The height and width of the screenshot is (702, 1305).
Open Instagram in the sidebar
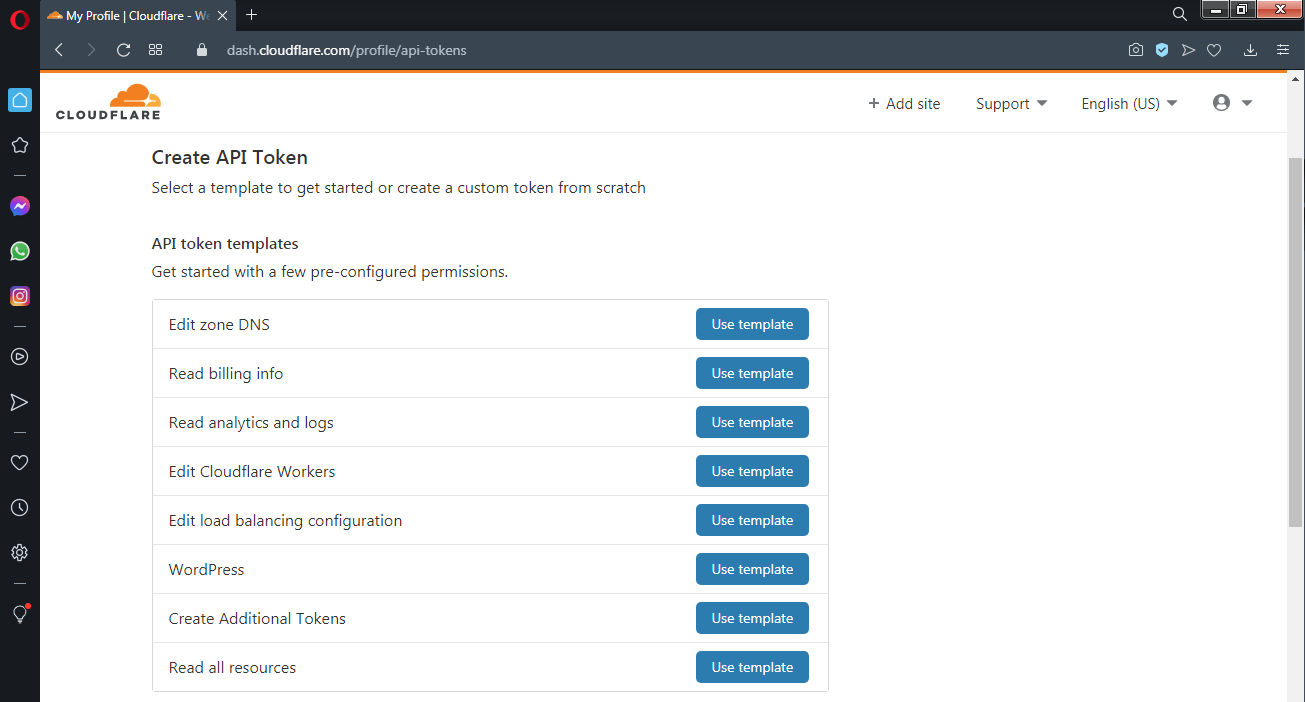pos(20,296)
